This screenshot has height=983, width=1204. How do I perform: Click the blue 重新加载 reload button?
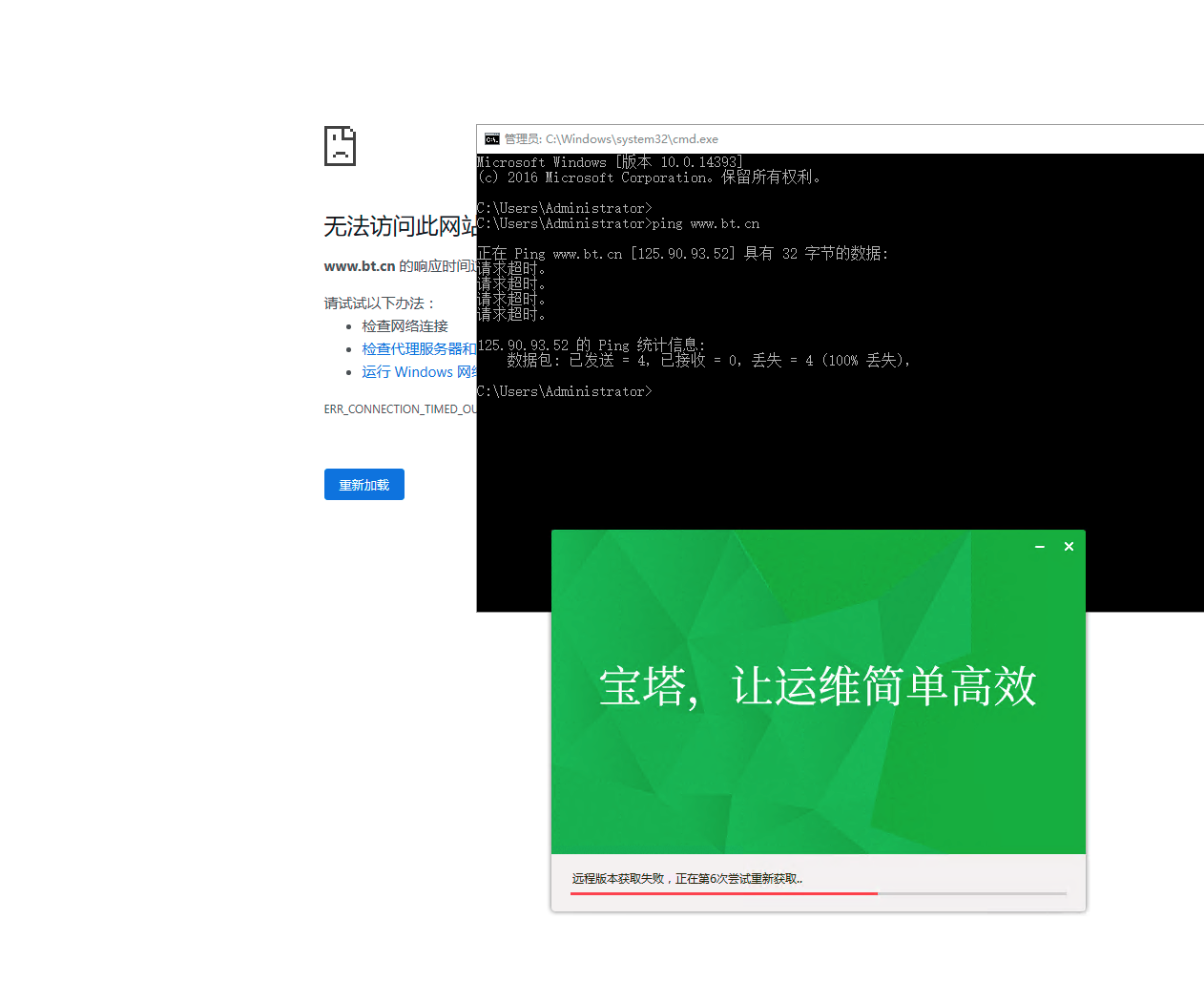[363, 484]
